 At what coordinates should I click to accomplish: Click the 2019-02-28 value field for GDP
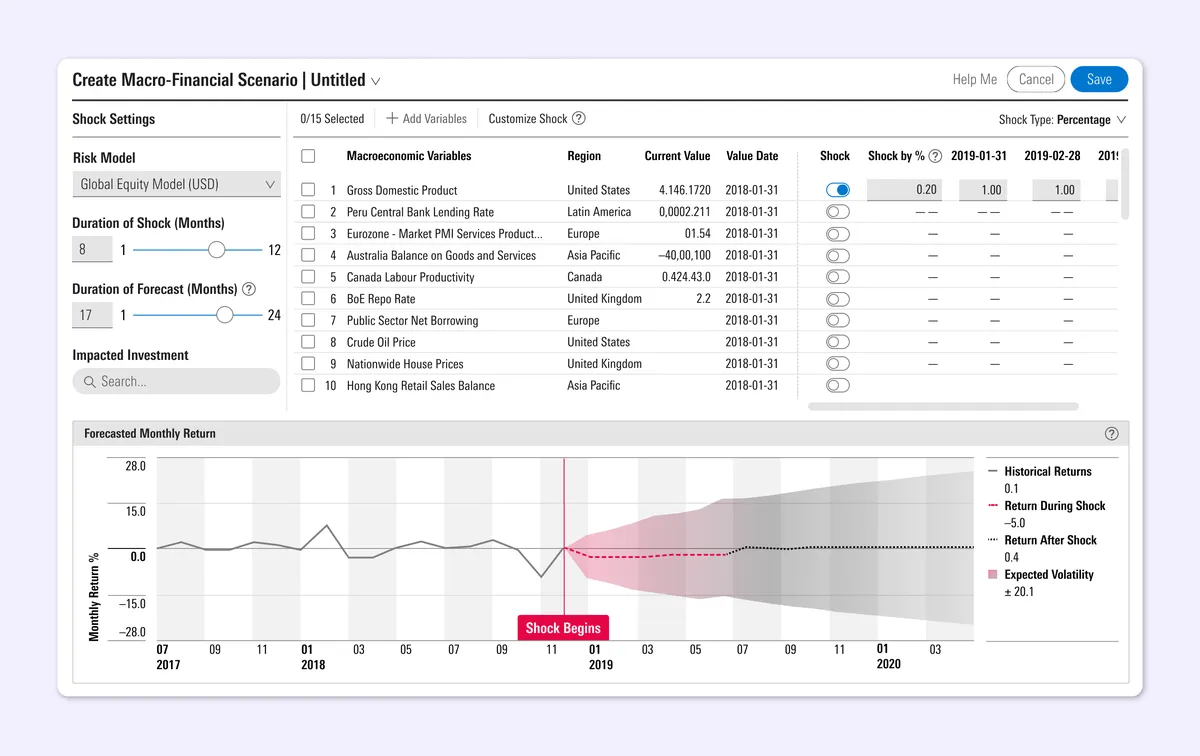[x=1056, y=190]
